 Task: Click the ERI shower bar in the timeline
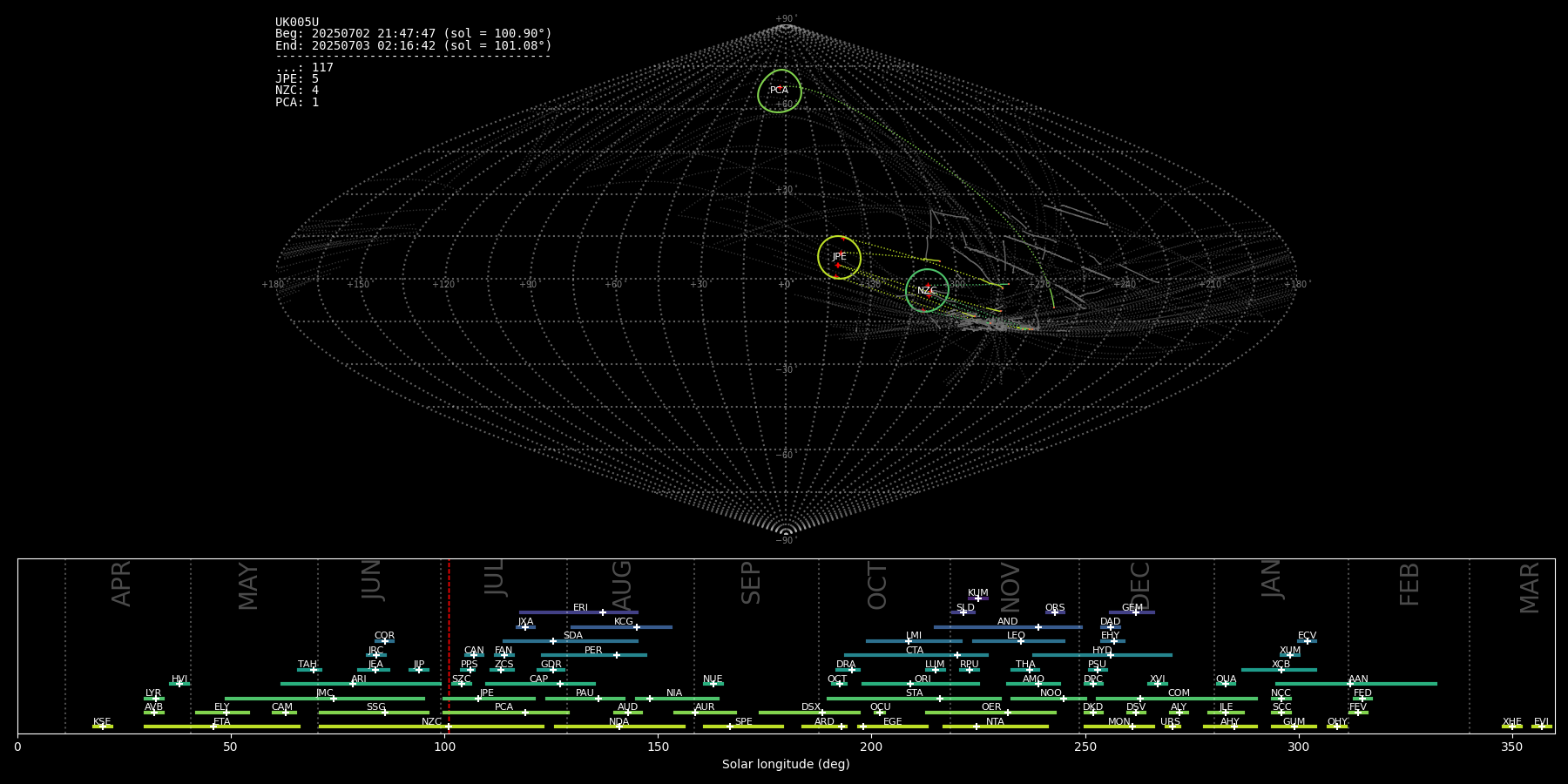pyautogui.click(x=578, y=612)
